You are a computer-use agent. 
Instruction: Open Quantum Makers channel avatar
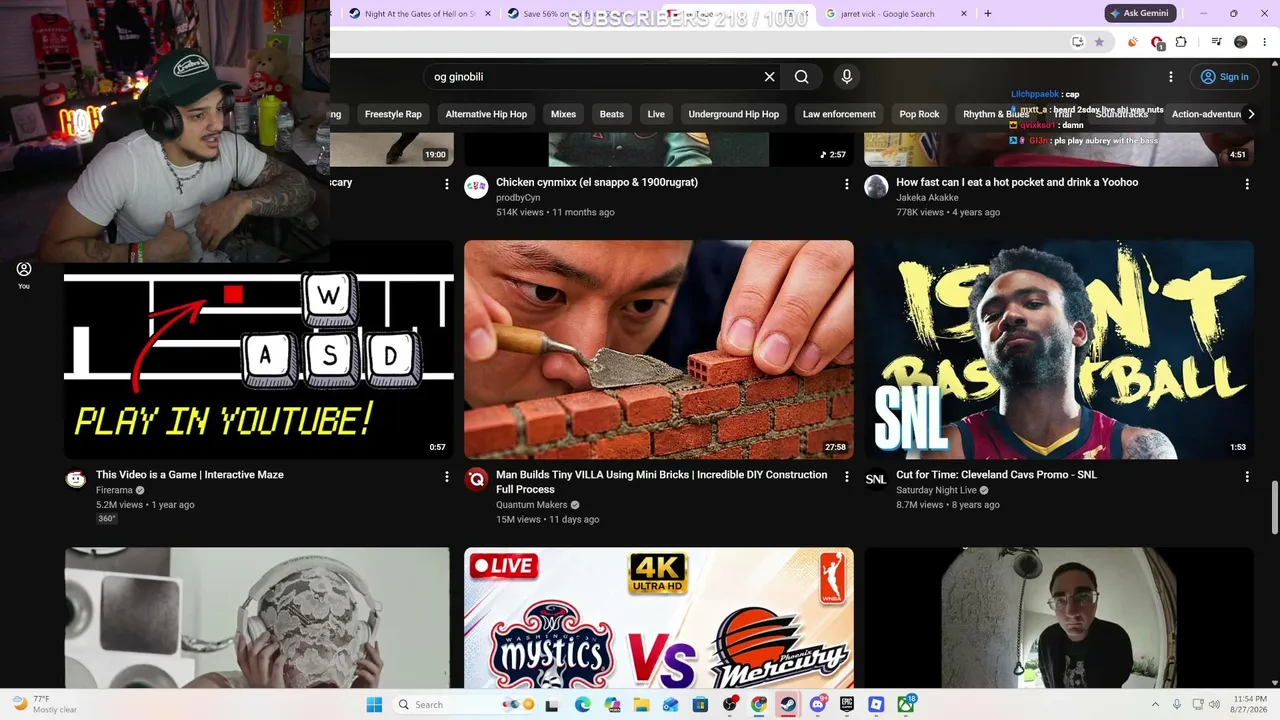pyautogui.click(x=476, y=479)
